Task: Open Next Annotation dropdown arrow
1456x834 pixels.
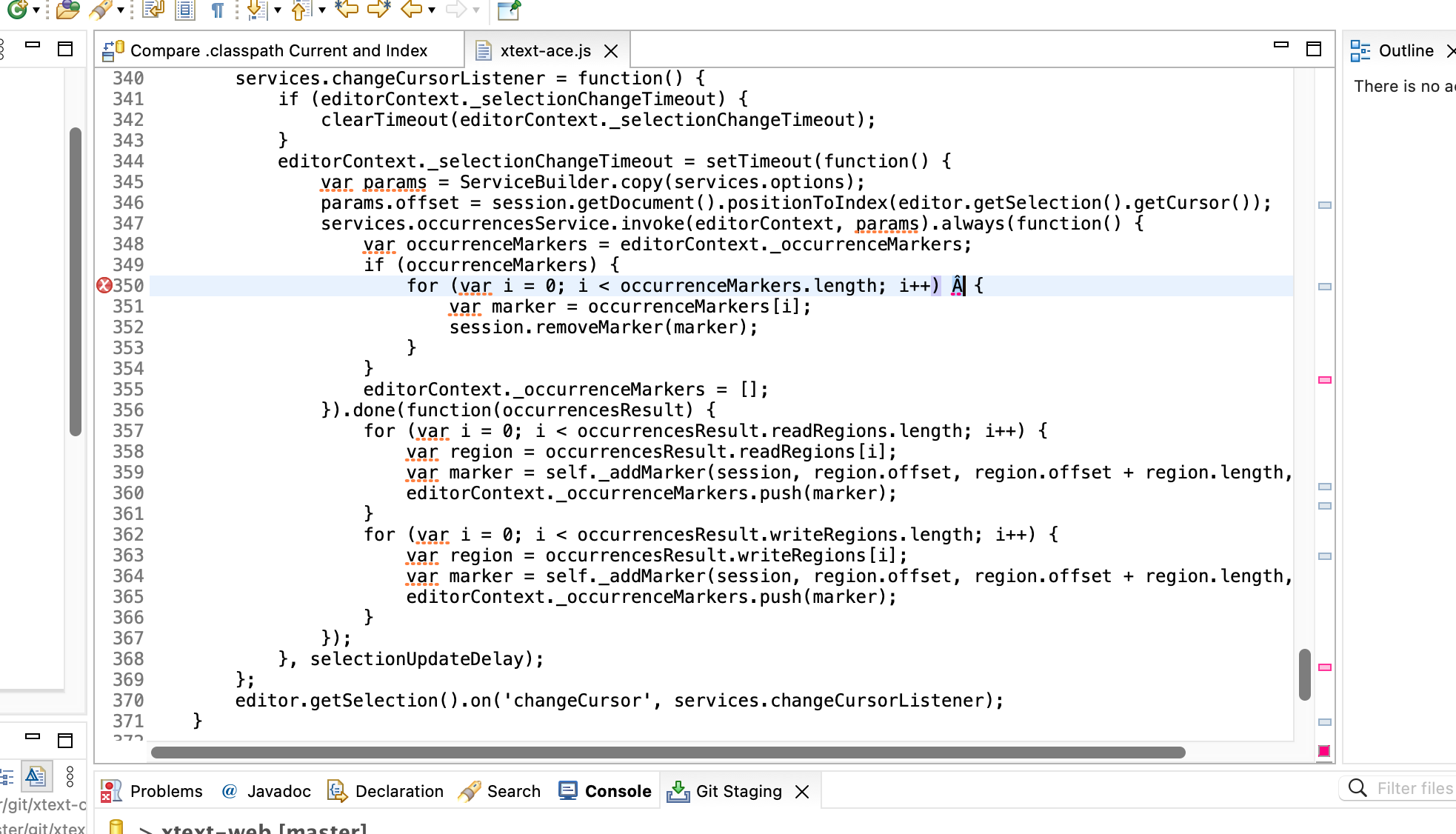Action: pyautogui.click(x=278, y=10)
